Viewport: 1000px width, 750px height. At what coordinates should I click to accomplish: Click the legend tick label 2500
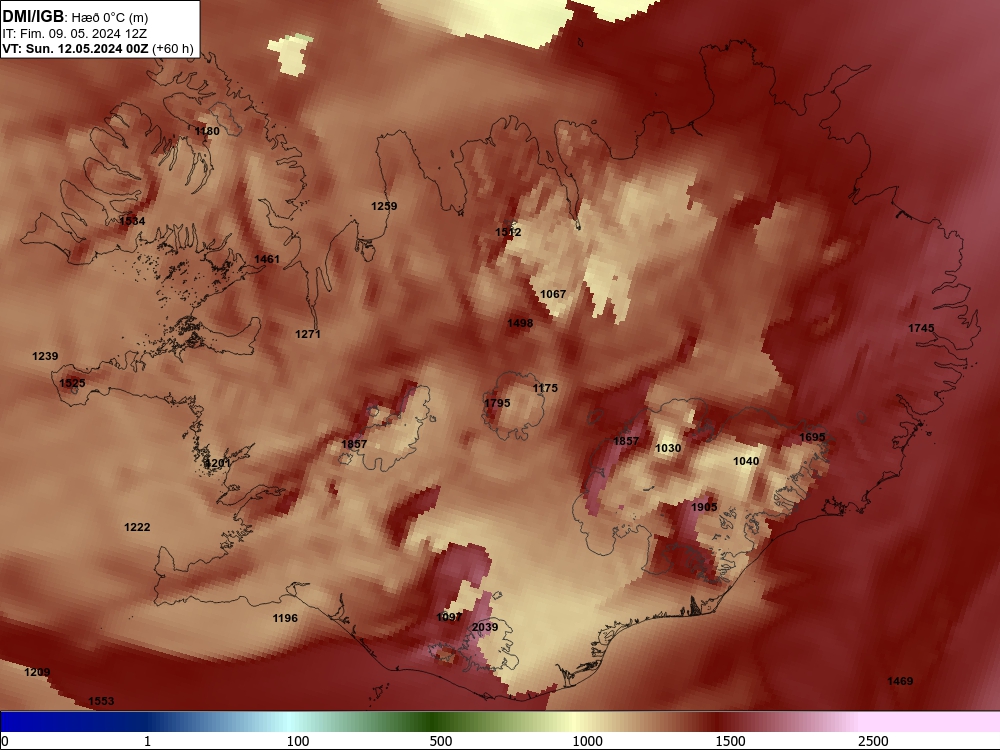click(873, 741)
